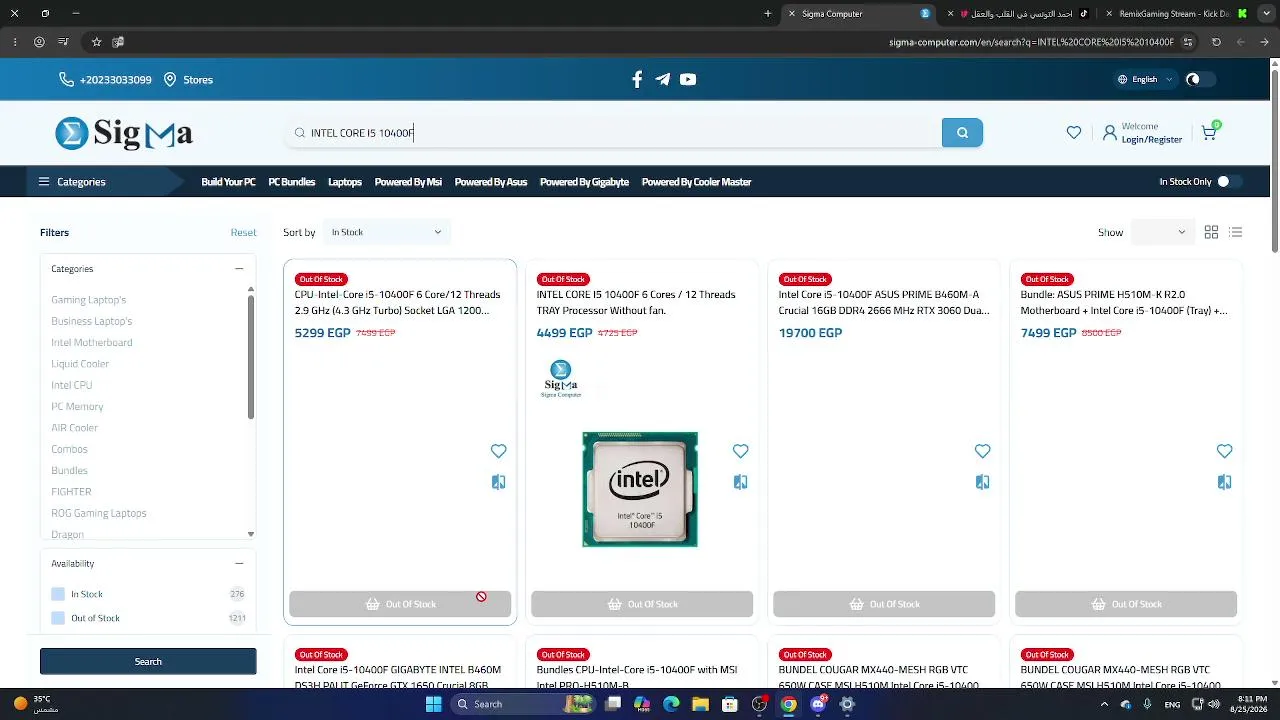The width and height of the screenshot is (1280, 720).
Task: Open Chrome from the taskbar
Action: [789, 704]
